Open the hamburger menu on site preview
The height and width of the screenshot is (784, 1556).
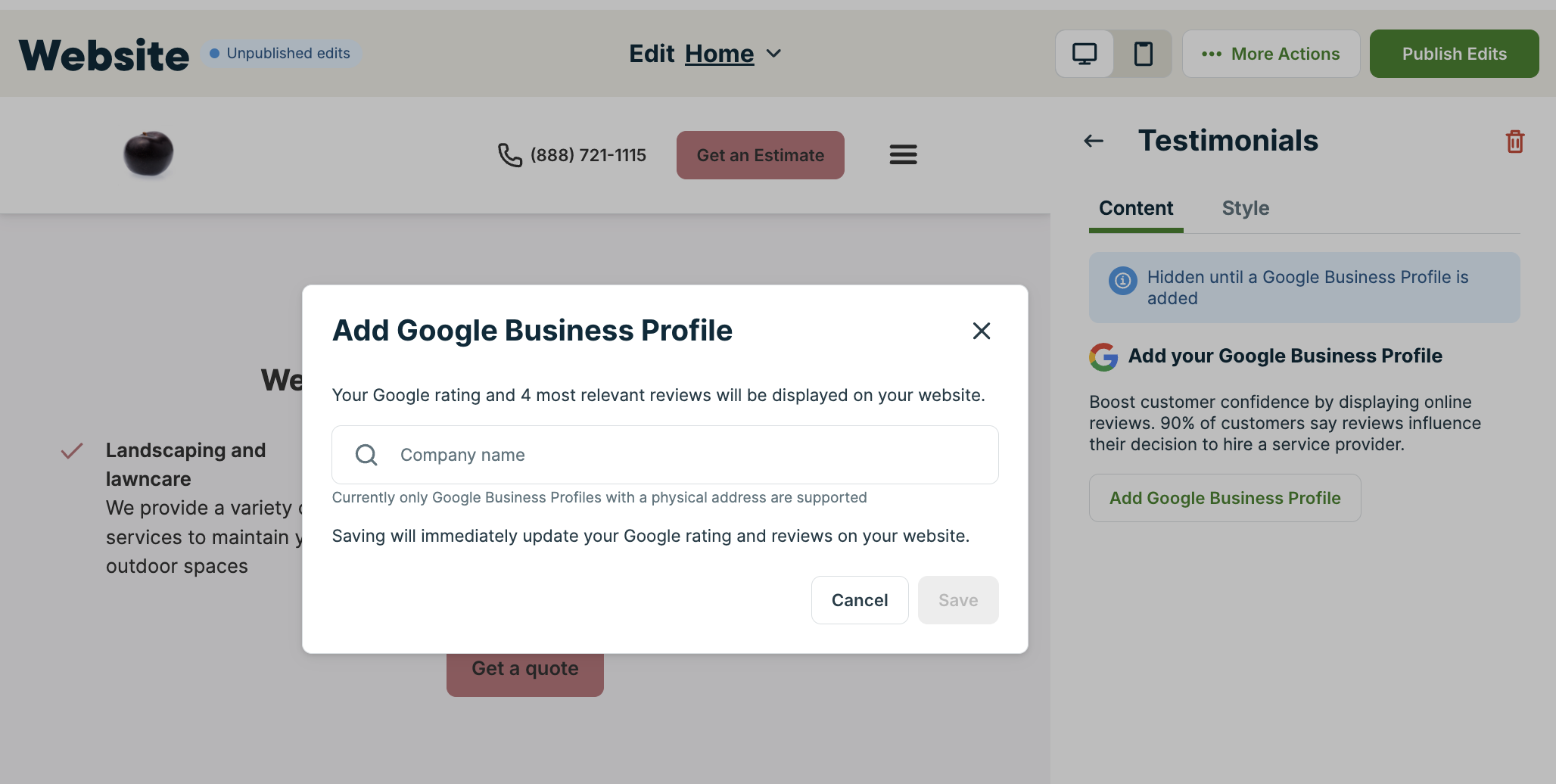coord(903,154)
